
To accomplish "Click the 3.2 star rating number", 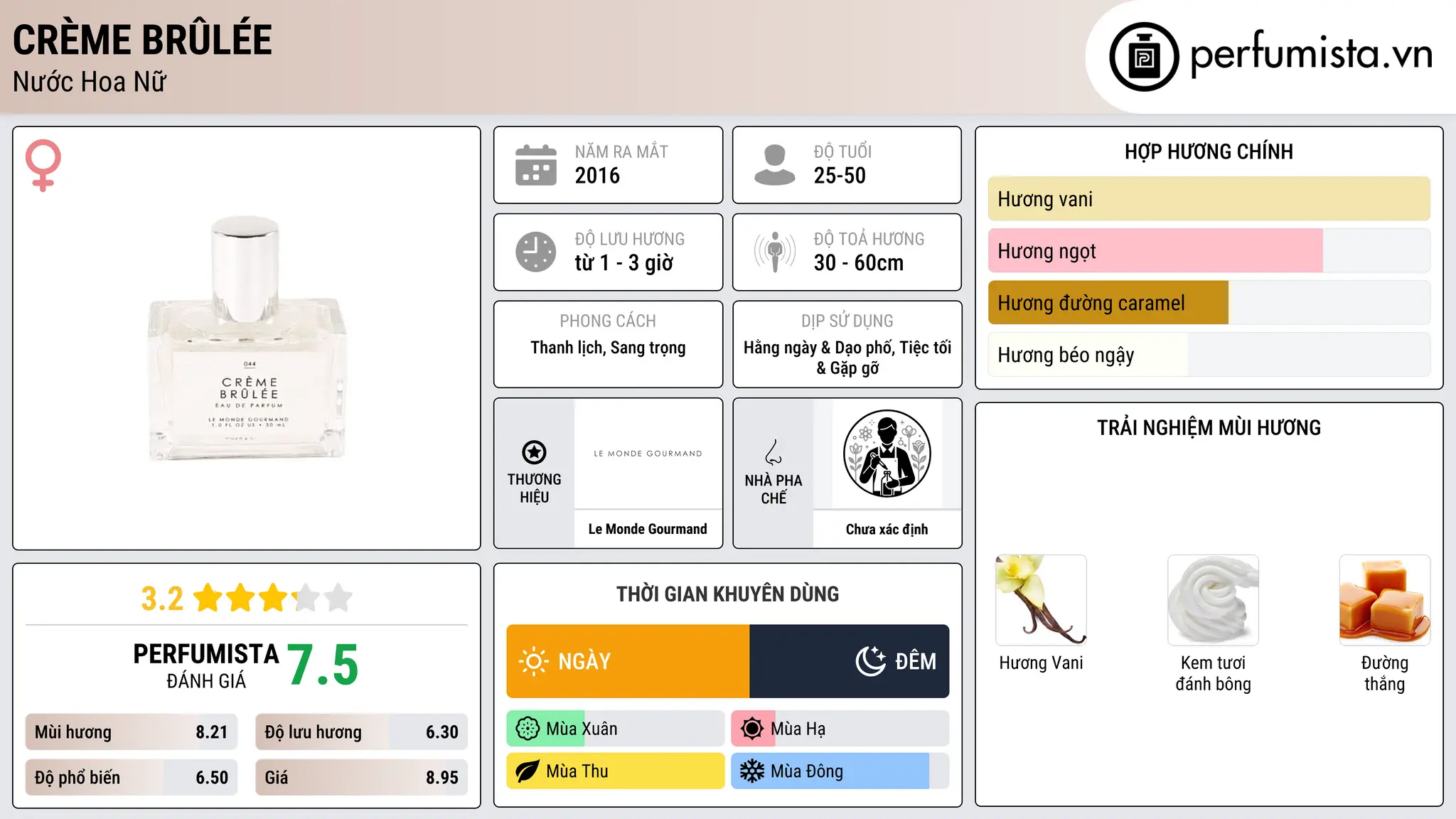I will 162,599.
